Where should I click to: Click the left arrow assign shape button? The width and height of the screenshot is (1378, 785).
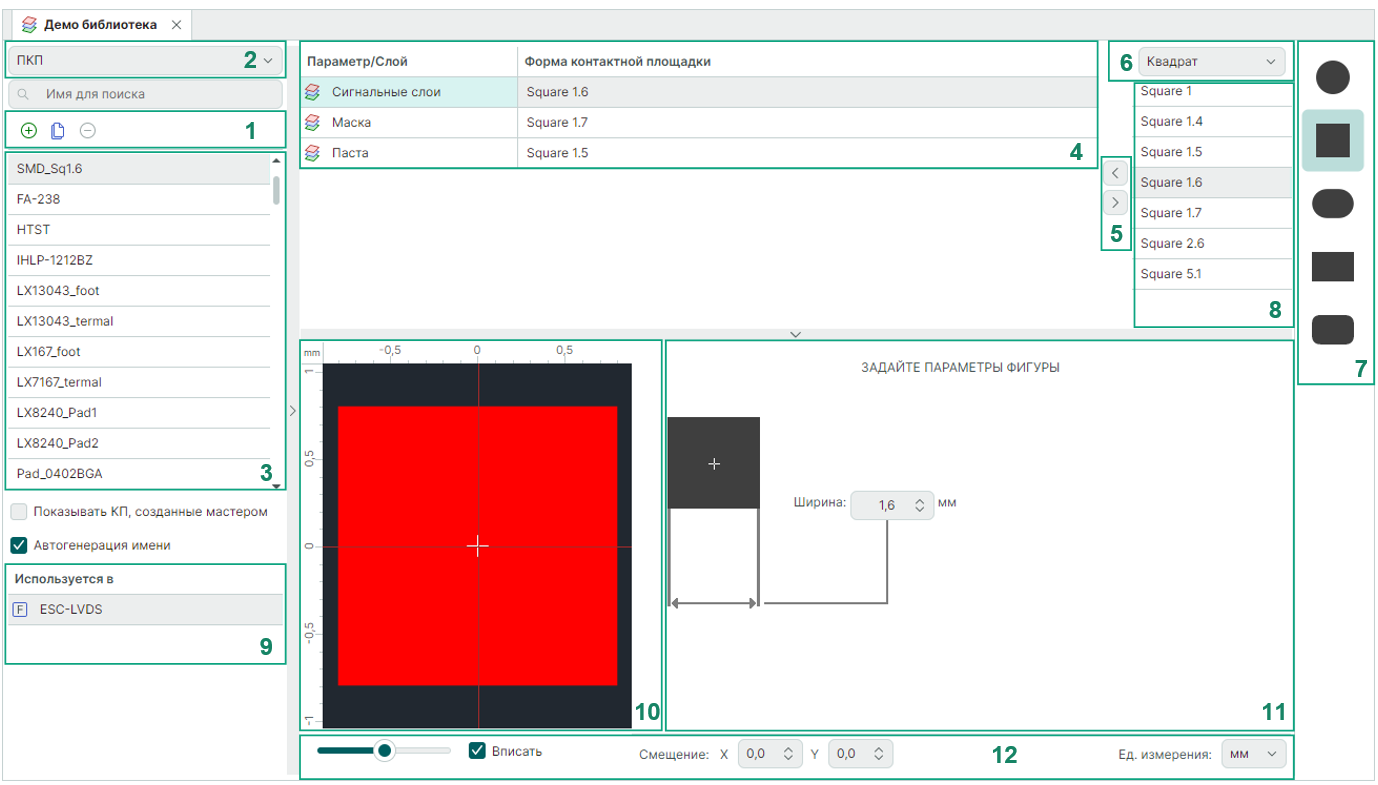[1115, 173]
